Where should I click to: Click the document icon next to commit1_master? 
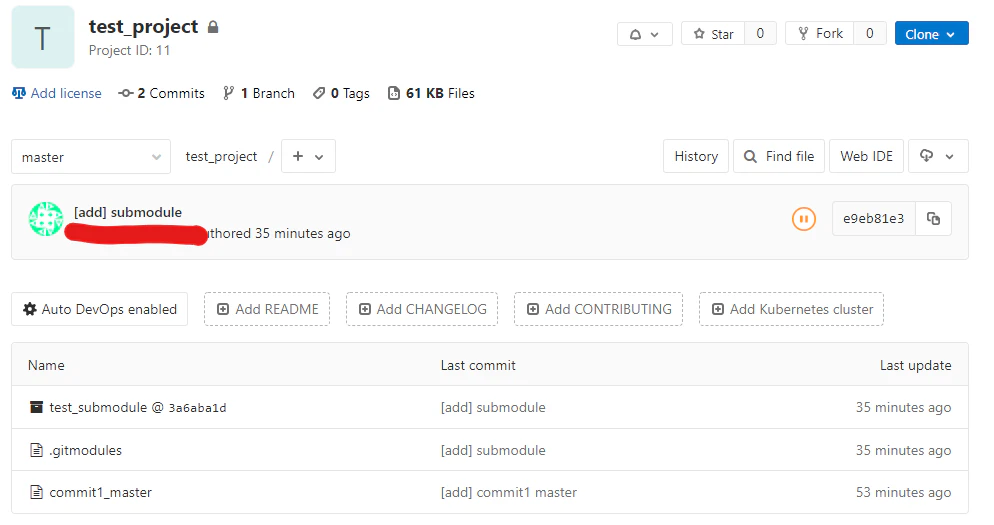click(x=37, y=492)
